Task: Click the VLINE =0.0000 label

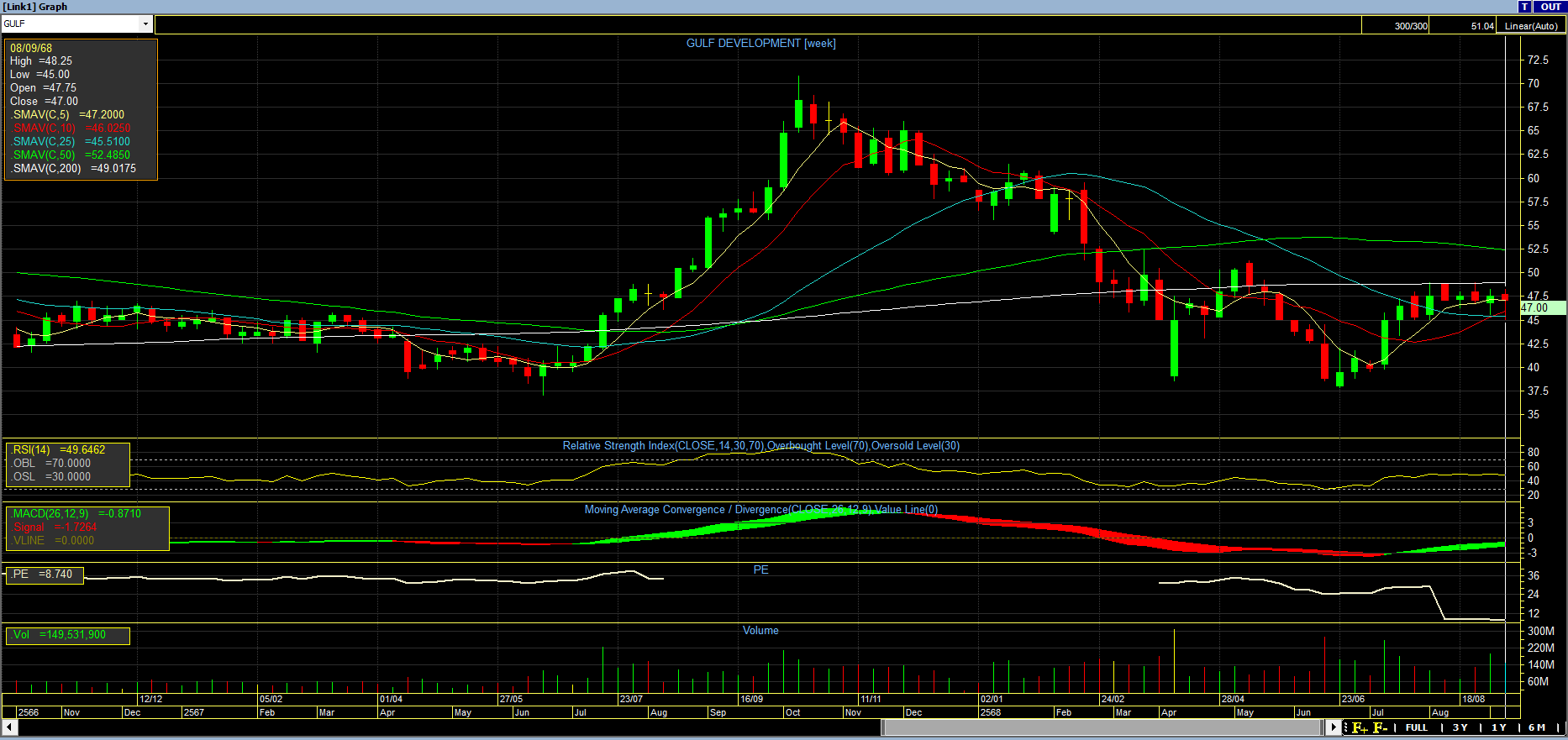Action: tap(54, 540)
